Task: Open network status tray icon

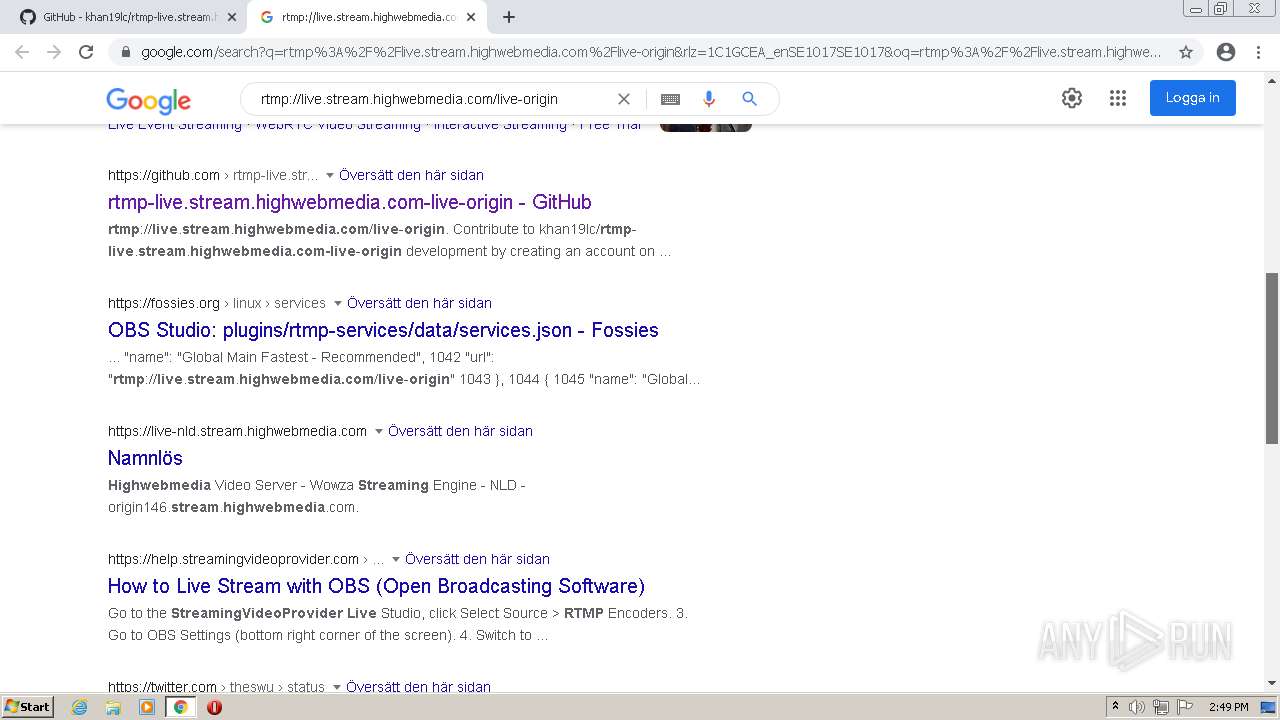Action: [x=1161, y=707]
